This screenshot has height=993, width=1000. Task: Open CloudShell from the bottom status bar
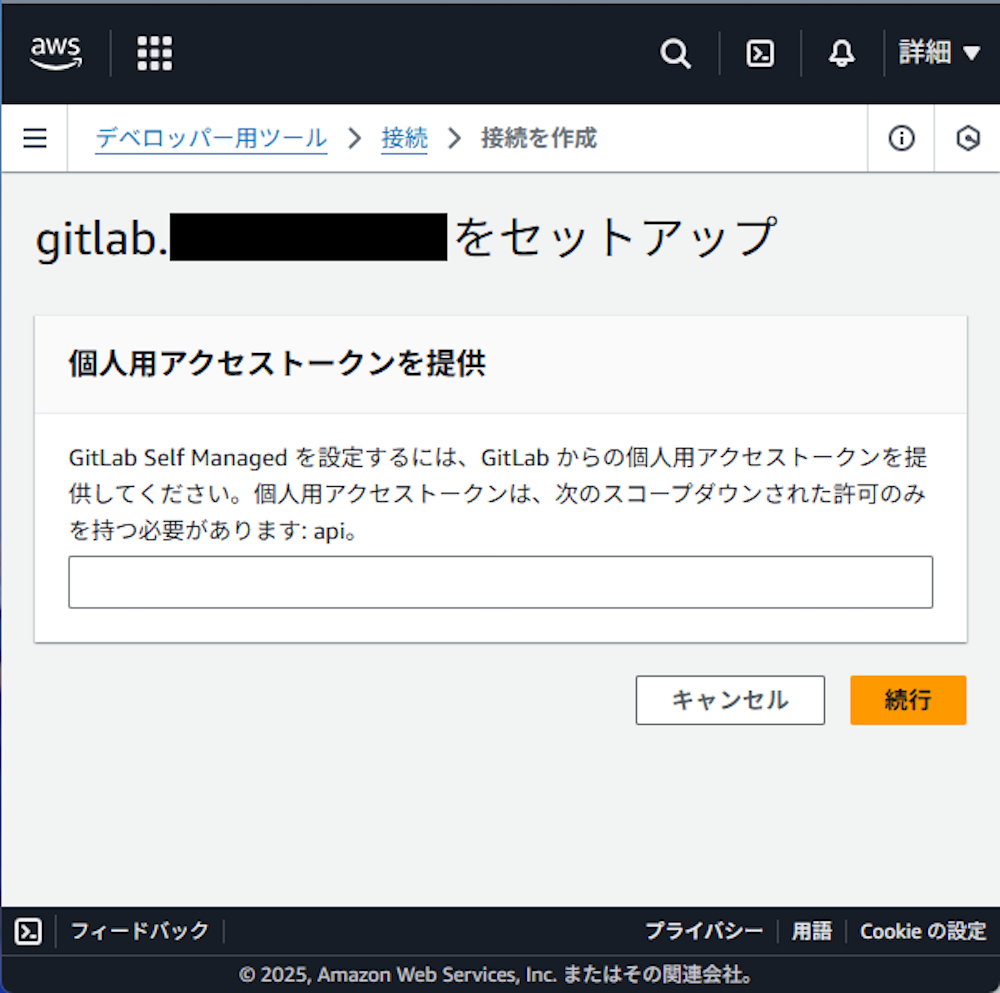coord(27,931)
